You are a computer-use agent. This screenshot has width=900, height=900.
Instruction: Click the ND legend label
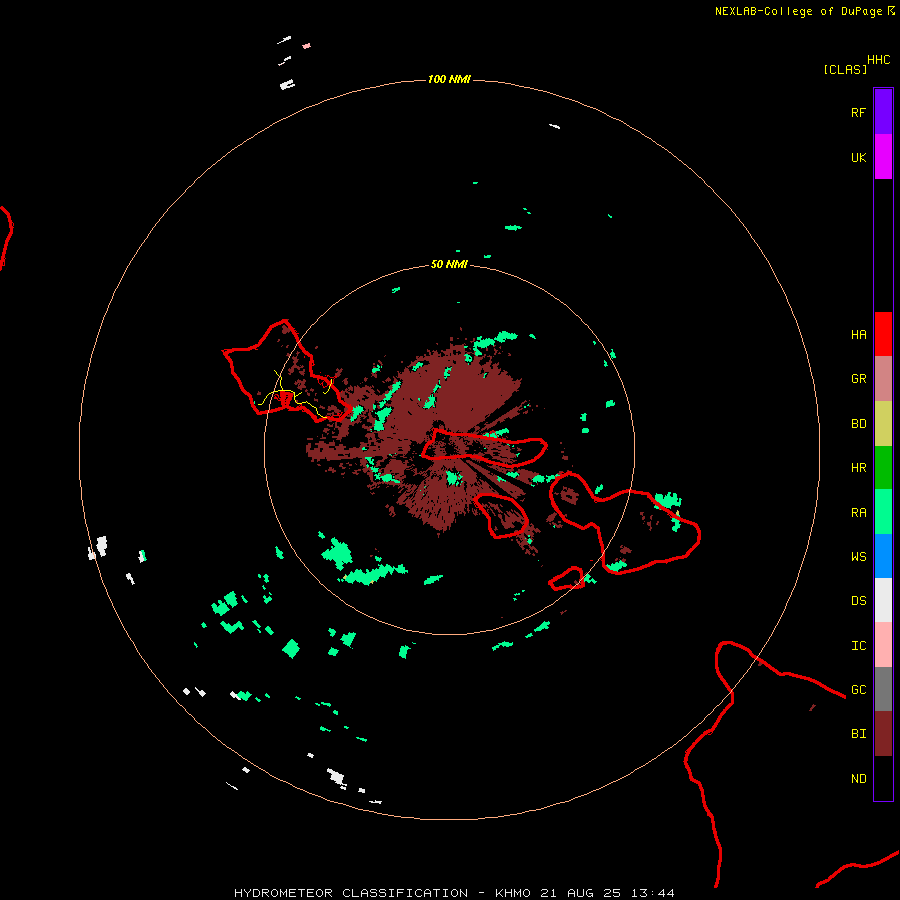click(859, 779)
